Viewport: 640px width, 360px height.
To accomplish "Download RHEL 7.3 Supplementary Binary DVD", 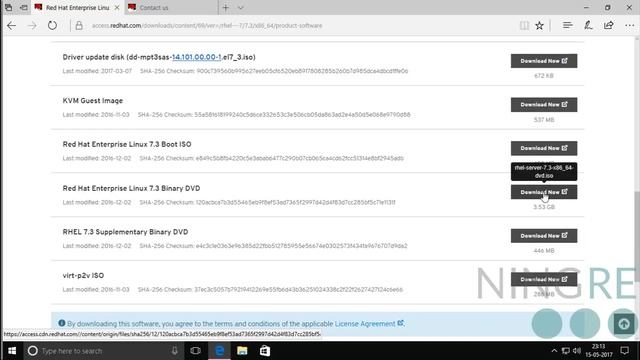I will [x=544, y=236].
